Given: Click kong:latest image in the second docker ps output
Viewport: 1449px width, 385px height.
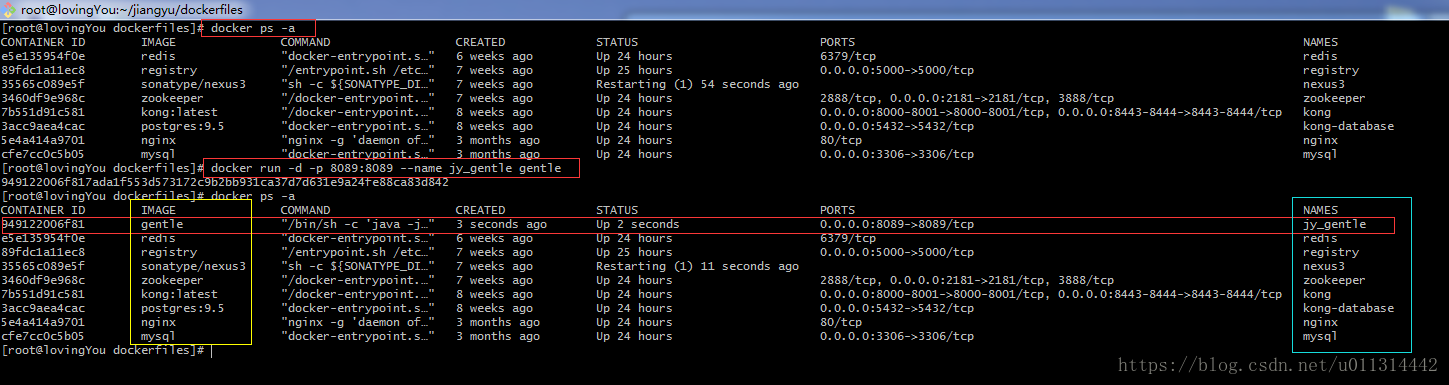Looking at the screenshot, I should coord(179,294).
